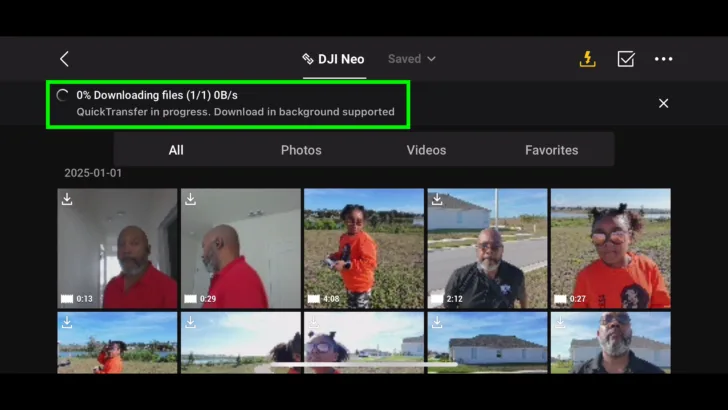Cancel the download with the X button
The height and width of the screenshot is (410, 728).
coord(663,103)
